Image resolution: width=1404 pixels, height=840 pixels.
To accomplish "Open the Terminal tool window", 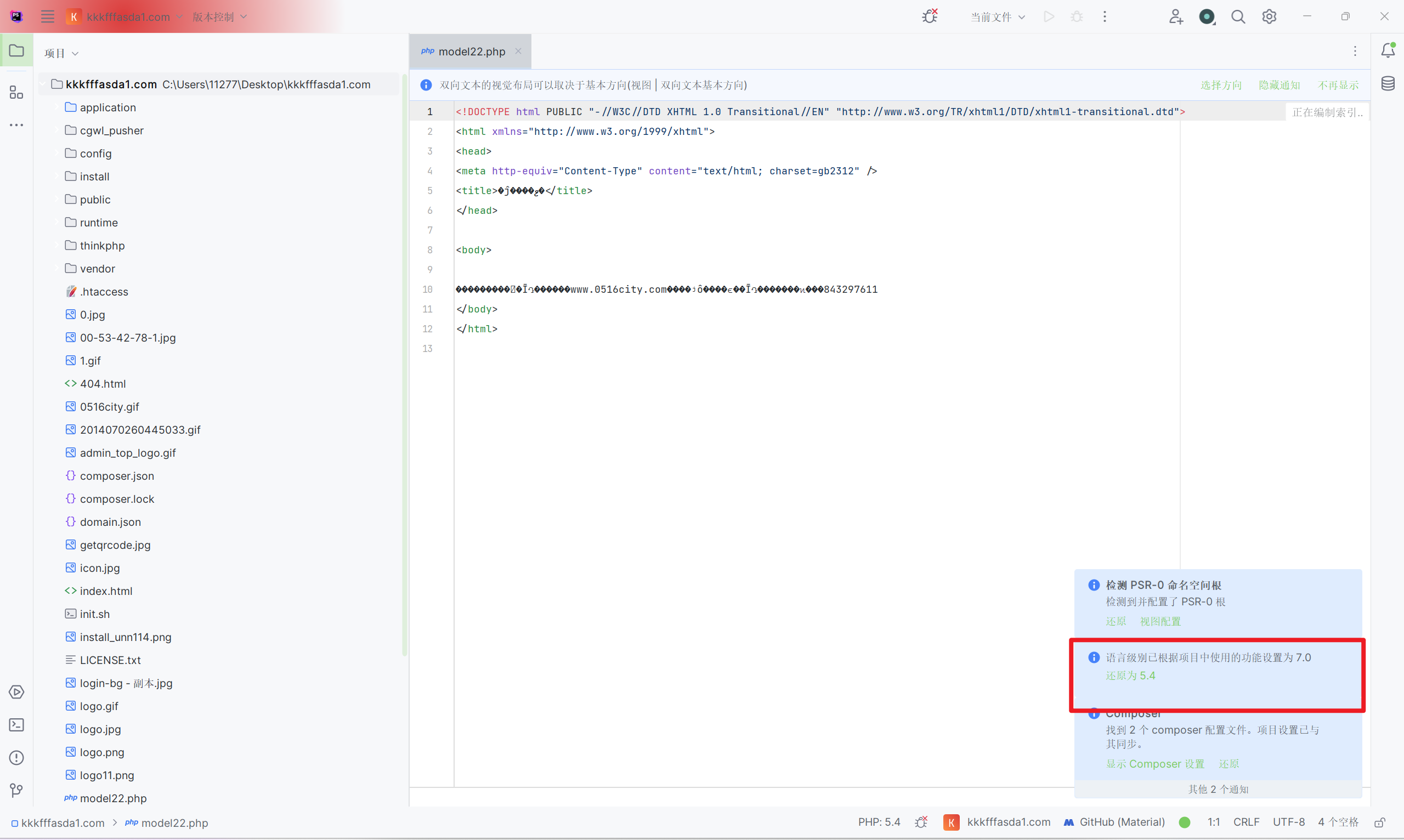I will [x=16, y=724].
